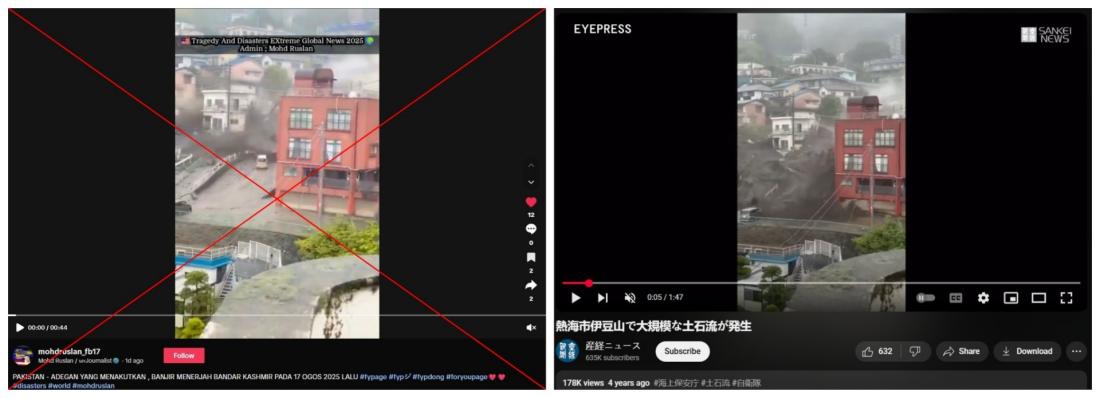Enable closed captions on YouTube
The width and height of the screenshot is (1100, 398).
click(x=955, y=298)
